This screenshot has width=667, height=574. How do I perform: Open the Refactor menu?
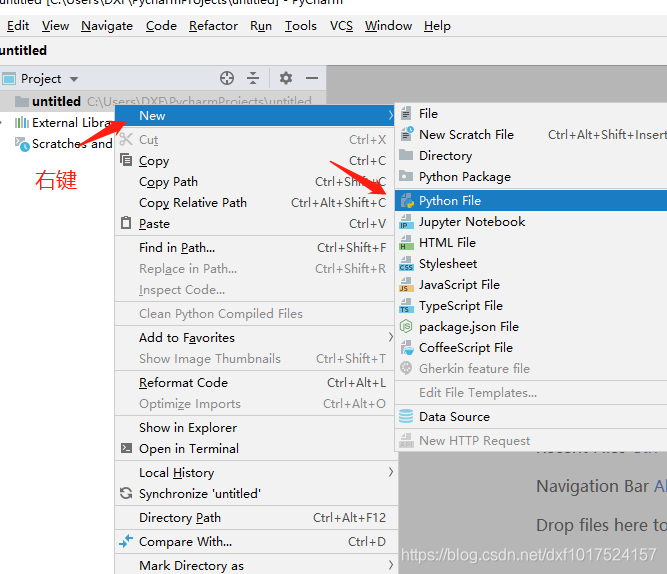tap(213, 26)
